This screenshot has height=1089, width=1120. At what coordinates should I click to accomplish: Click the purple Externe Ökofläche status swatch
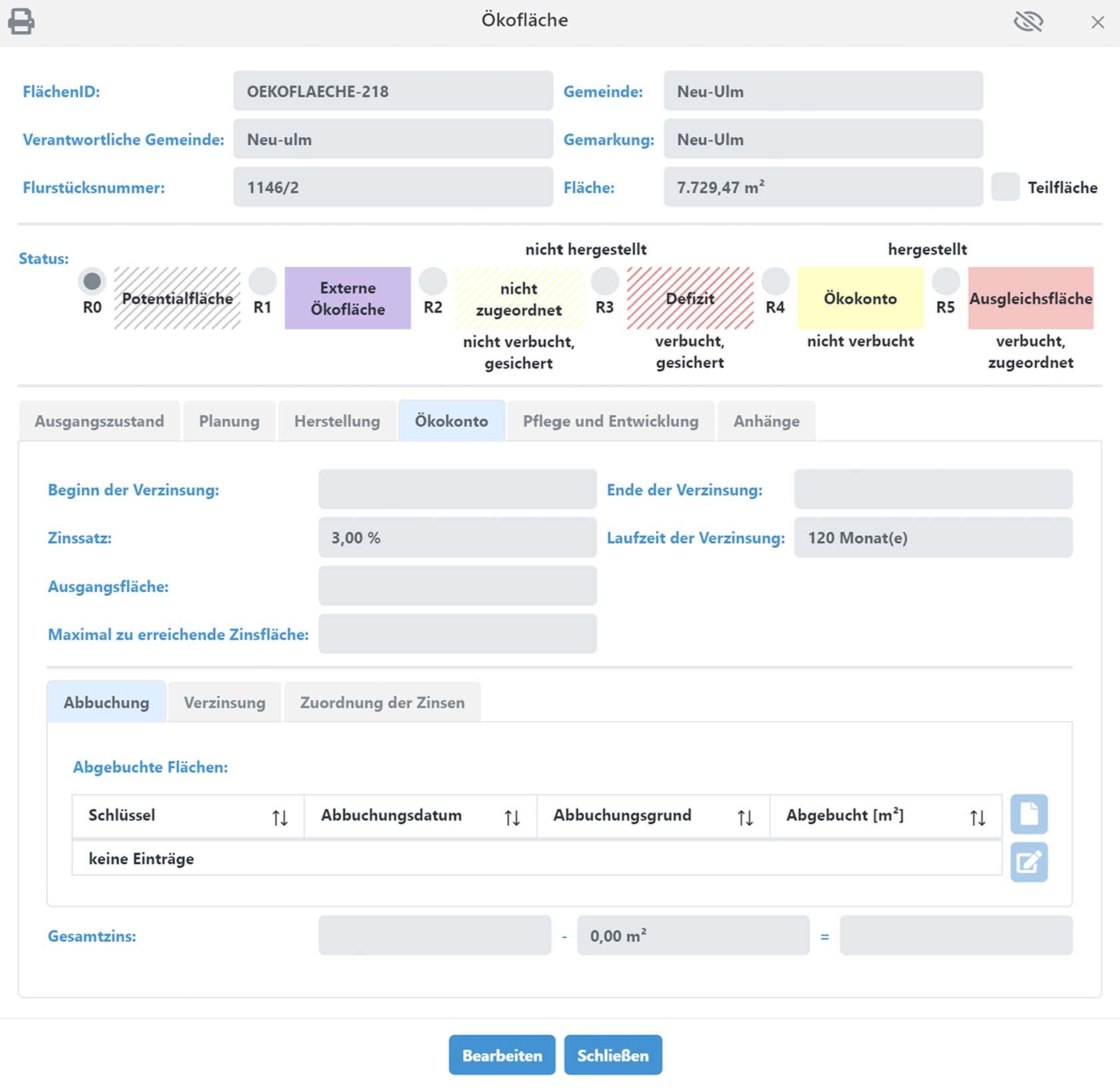(x=347, y=299)
